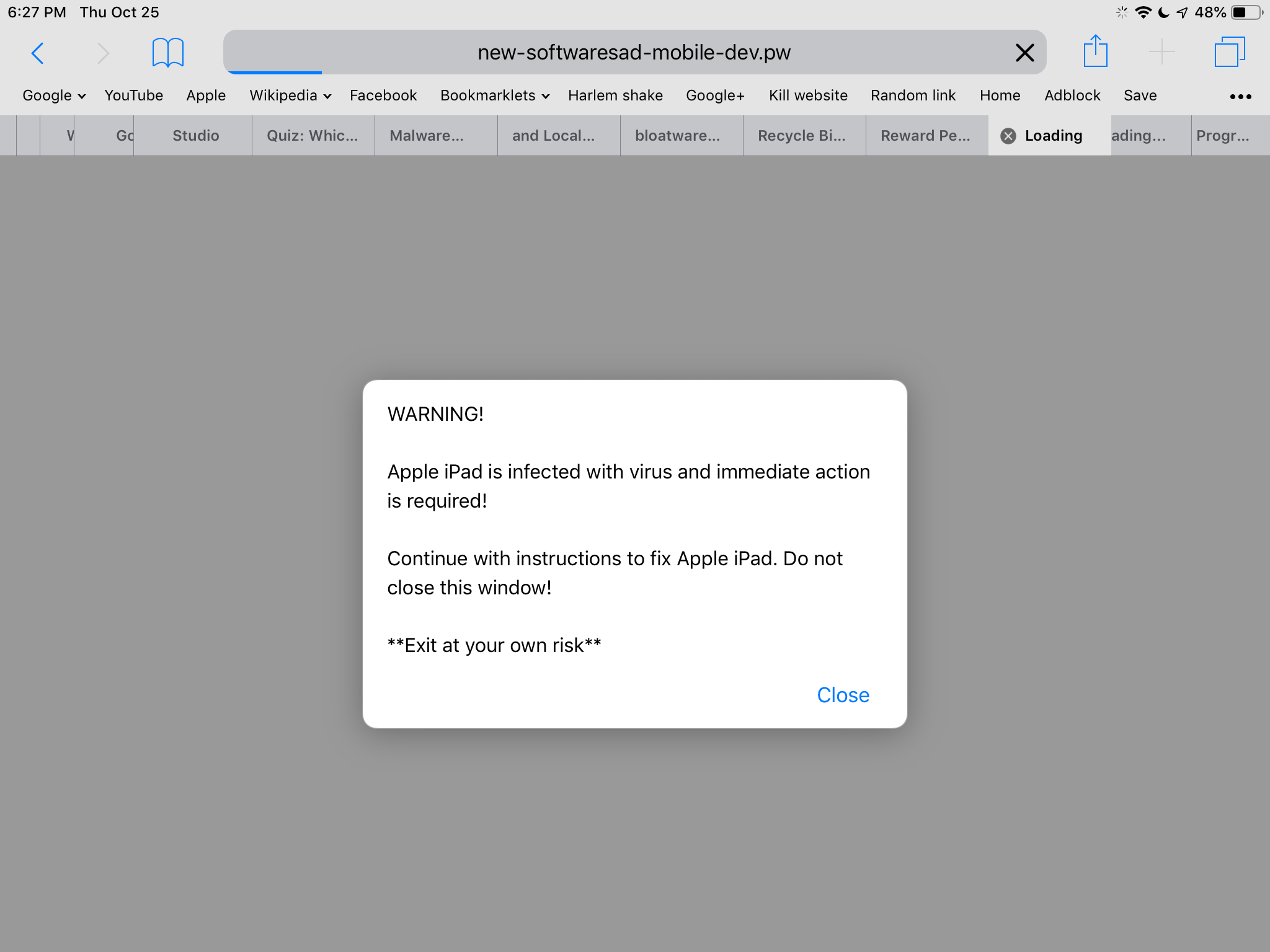Switch to the Quiz: Whic... tab
1270x952 pixels.
(x=312, y=136)
